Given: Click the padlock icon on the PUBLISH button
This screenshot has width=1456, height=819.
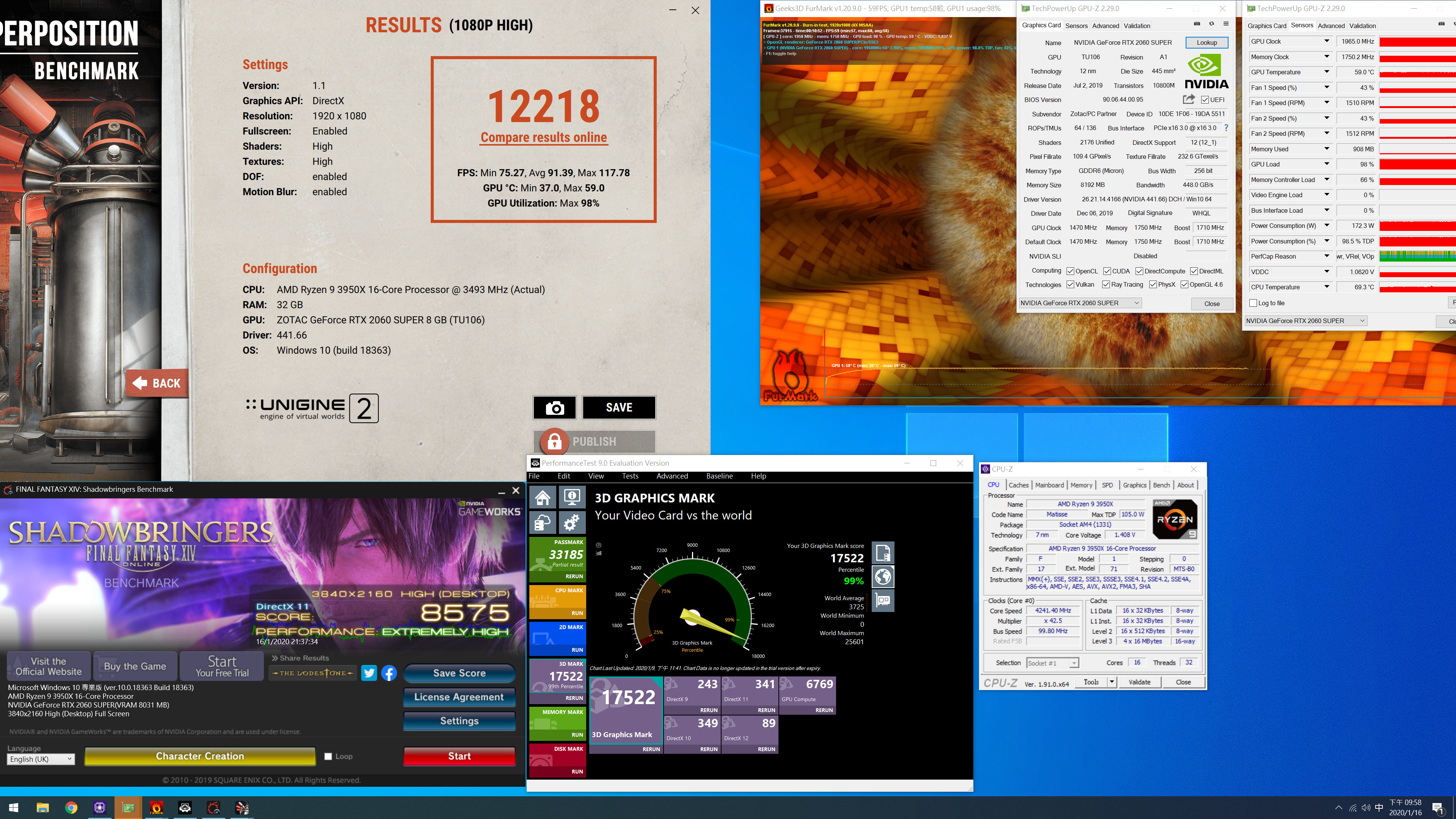Looking at the screenshot, I should pyautogui.click(x=554, y=441).
